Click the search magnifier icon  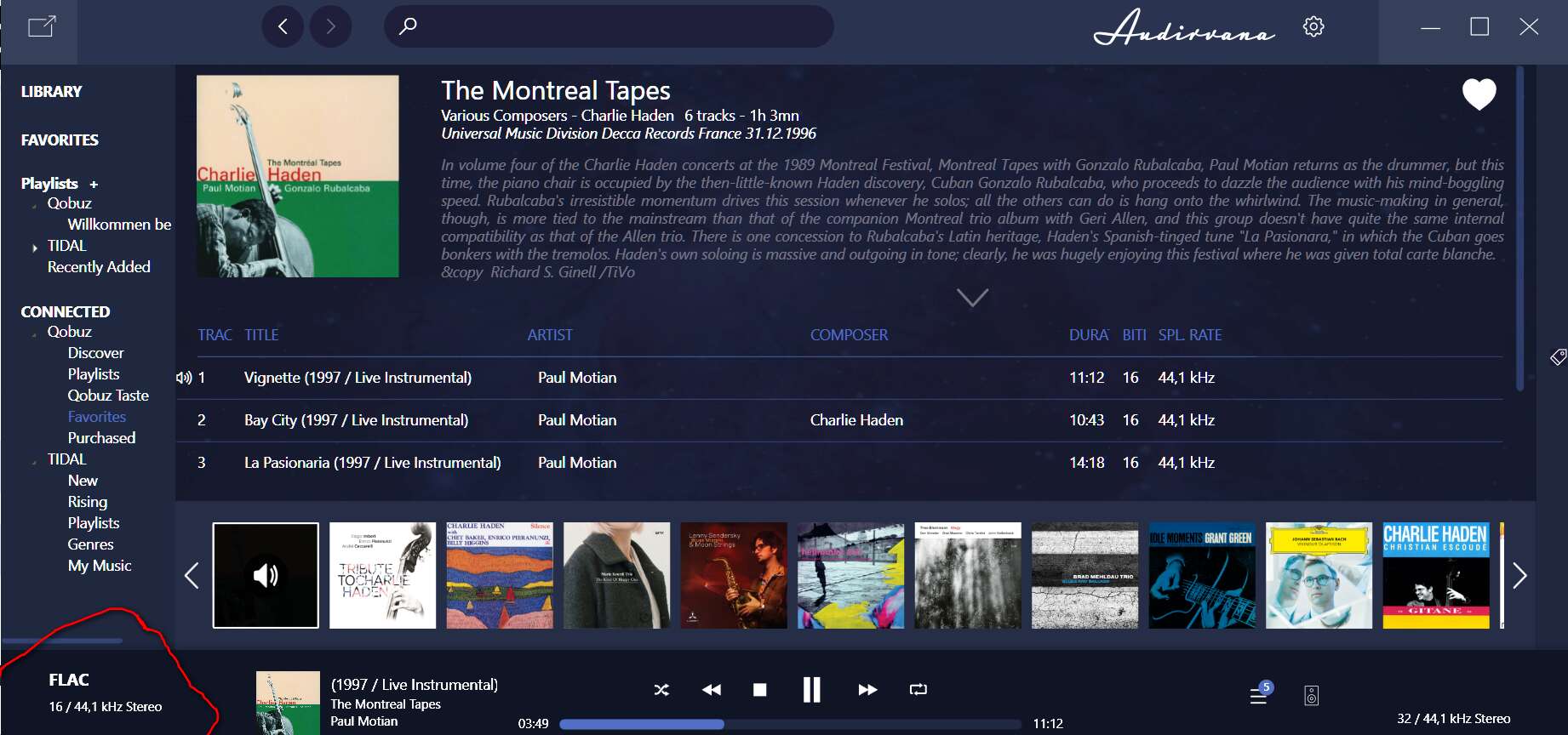click(408, 26)
